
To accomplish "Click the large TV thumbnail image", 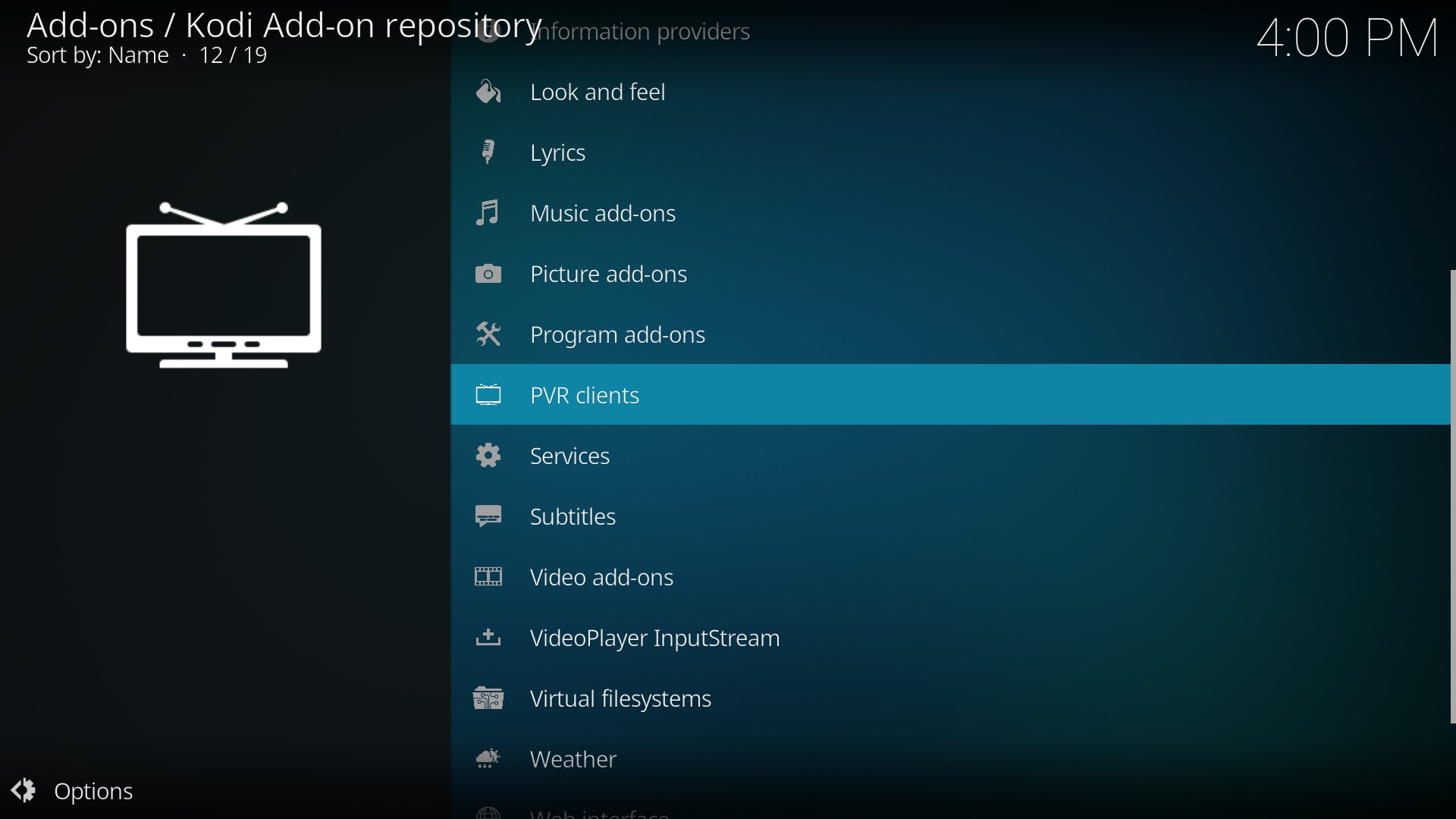I will pos(224,286).
